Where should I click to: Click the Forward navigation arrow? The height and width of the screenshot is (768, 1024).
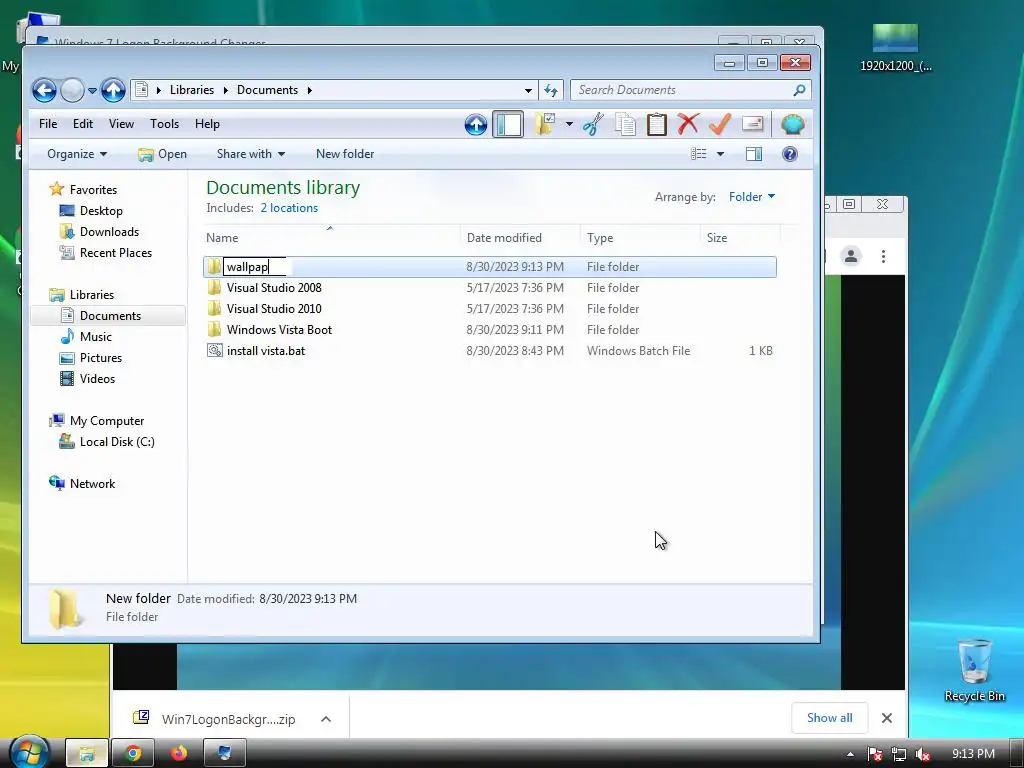(x=72, y=90)
